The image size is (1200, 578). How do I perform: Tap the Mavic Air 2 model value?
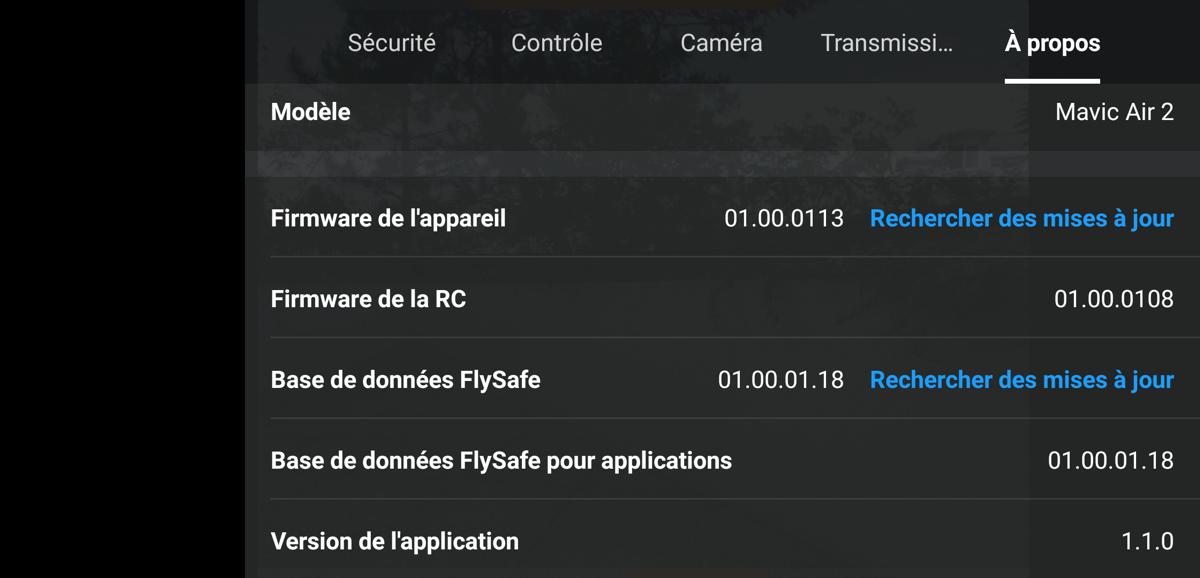click(x=1114, y=112)
